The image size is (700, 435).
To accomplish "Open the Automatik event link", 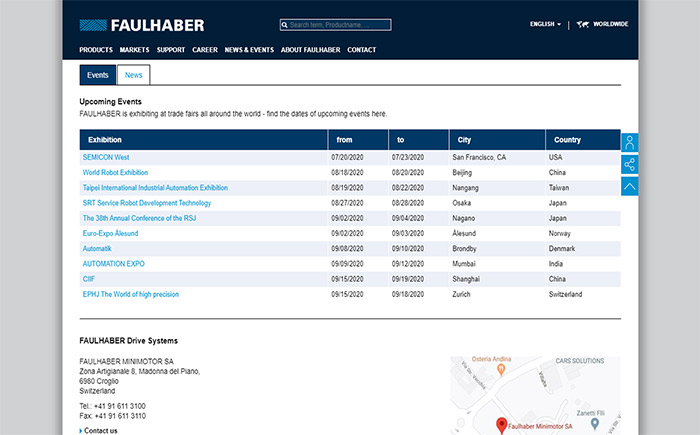I will 97,248.
